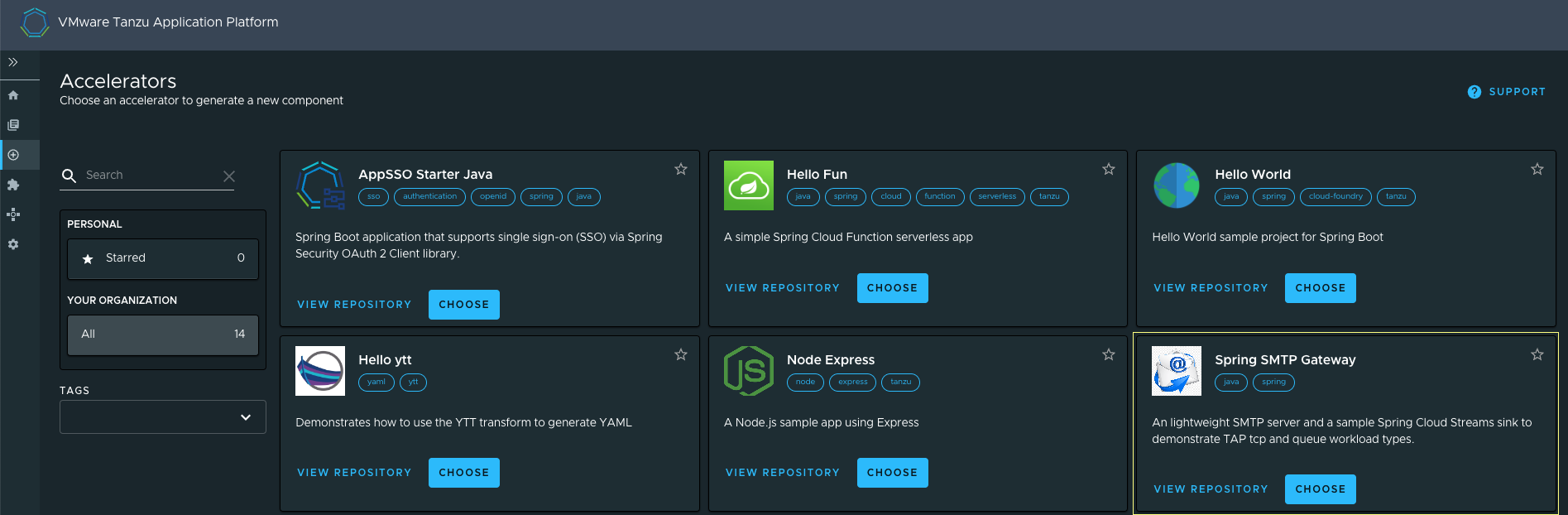Choose the Hello World accelerator
The image size is (1568, 515).
click(x=1320, y=288)
